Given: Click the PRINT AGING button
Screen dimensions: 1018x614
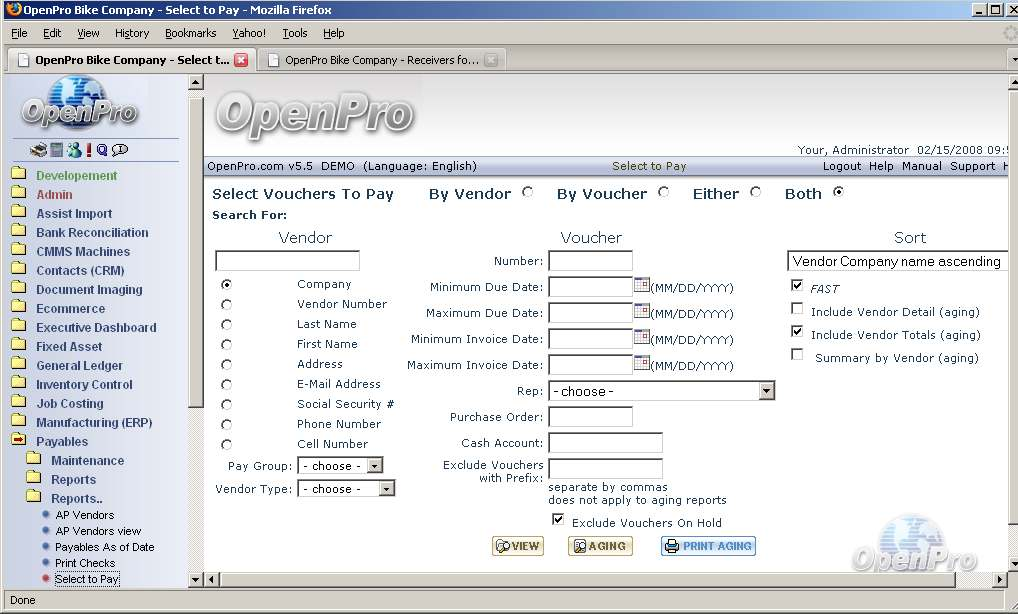Looking at the screenshot, I should (x=708, y=546).
